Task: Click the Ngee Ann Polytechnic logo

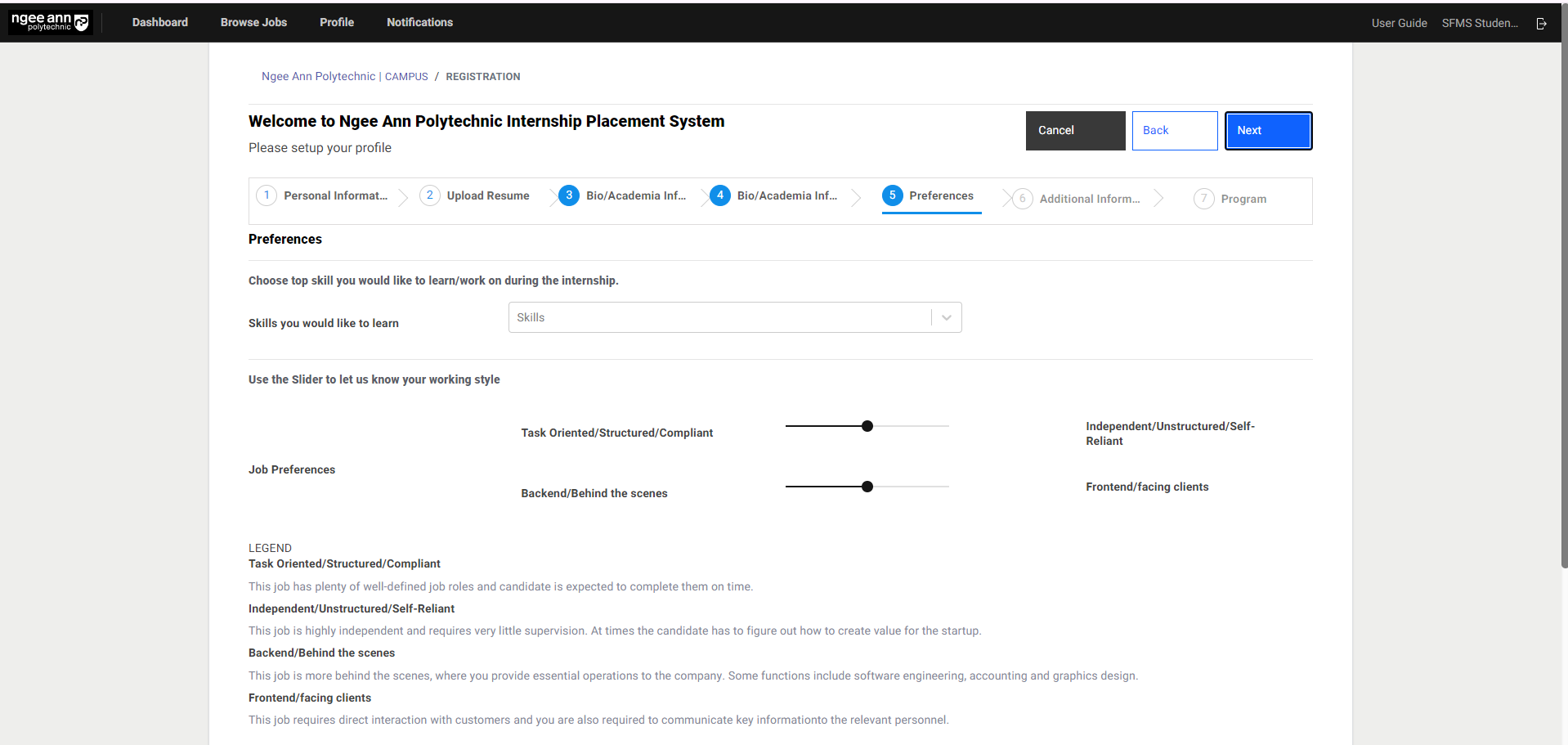Action: 50,22
